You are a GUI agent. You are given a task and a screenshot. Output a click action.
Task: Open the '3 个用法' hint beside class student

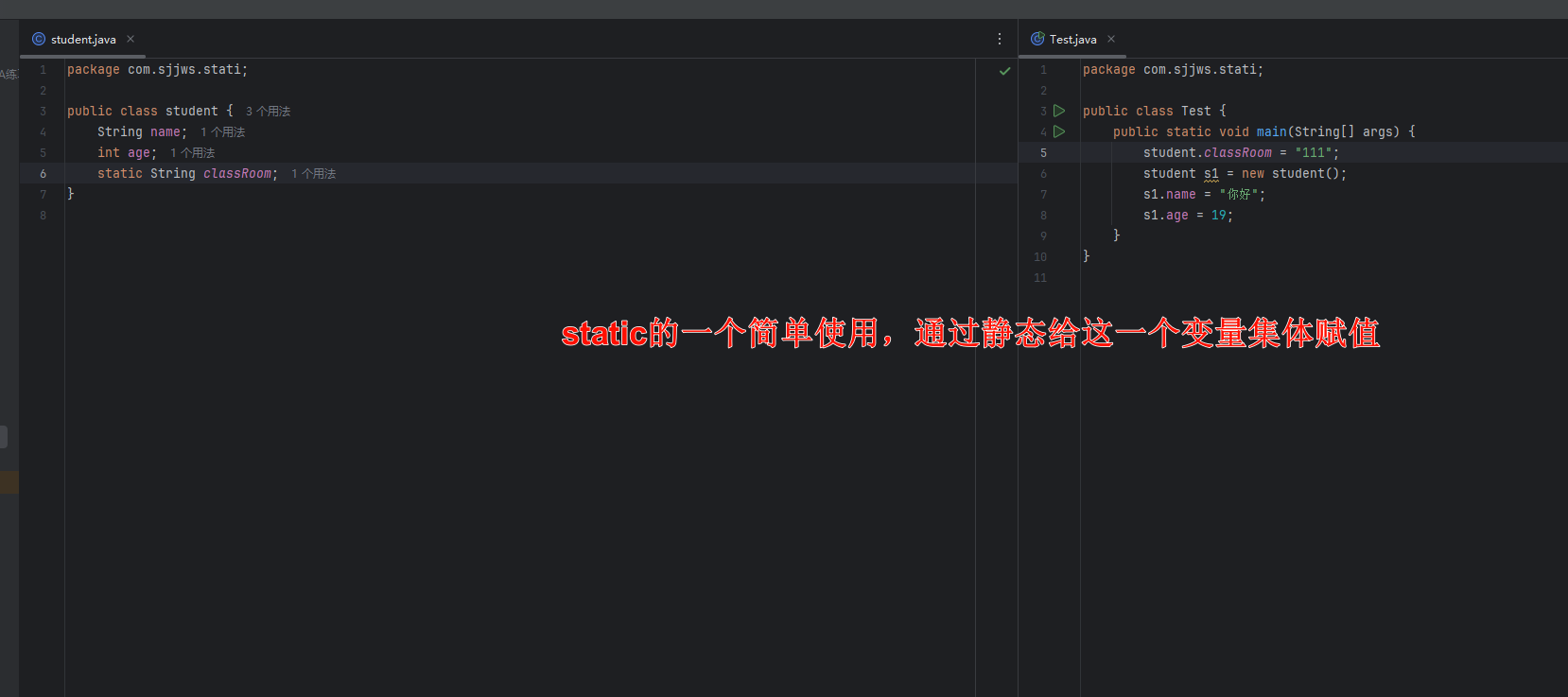pos(268,112)
